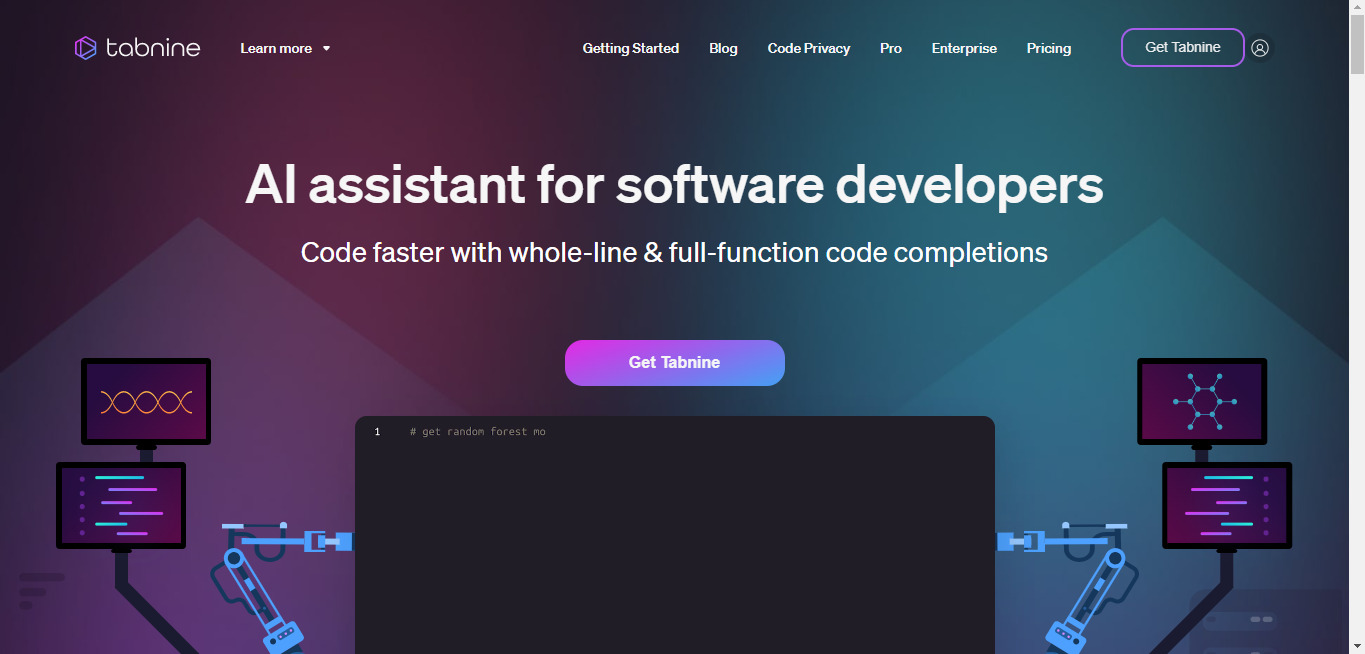This screenshot has height=654, width=1365.
Task: Click the gradient Get Tabnine hero button
Action: tap(675, 363)
